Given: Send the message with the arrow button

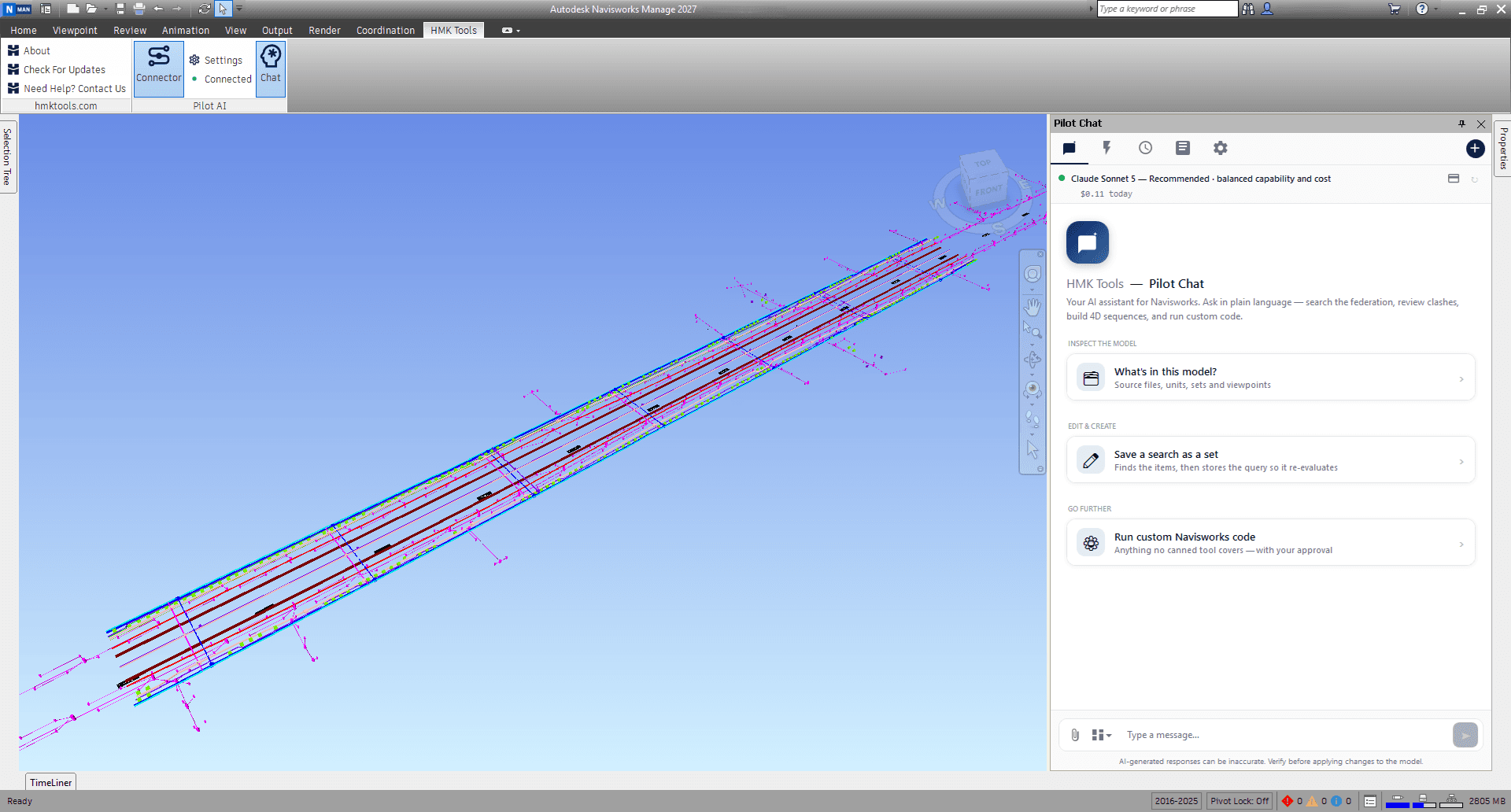Looking at the screenshot, I should click(1465, 735).
